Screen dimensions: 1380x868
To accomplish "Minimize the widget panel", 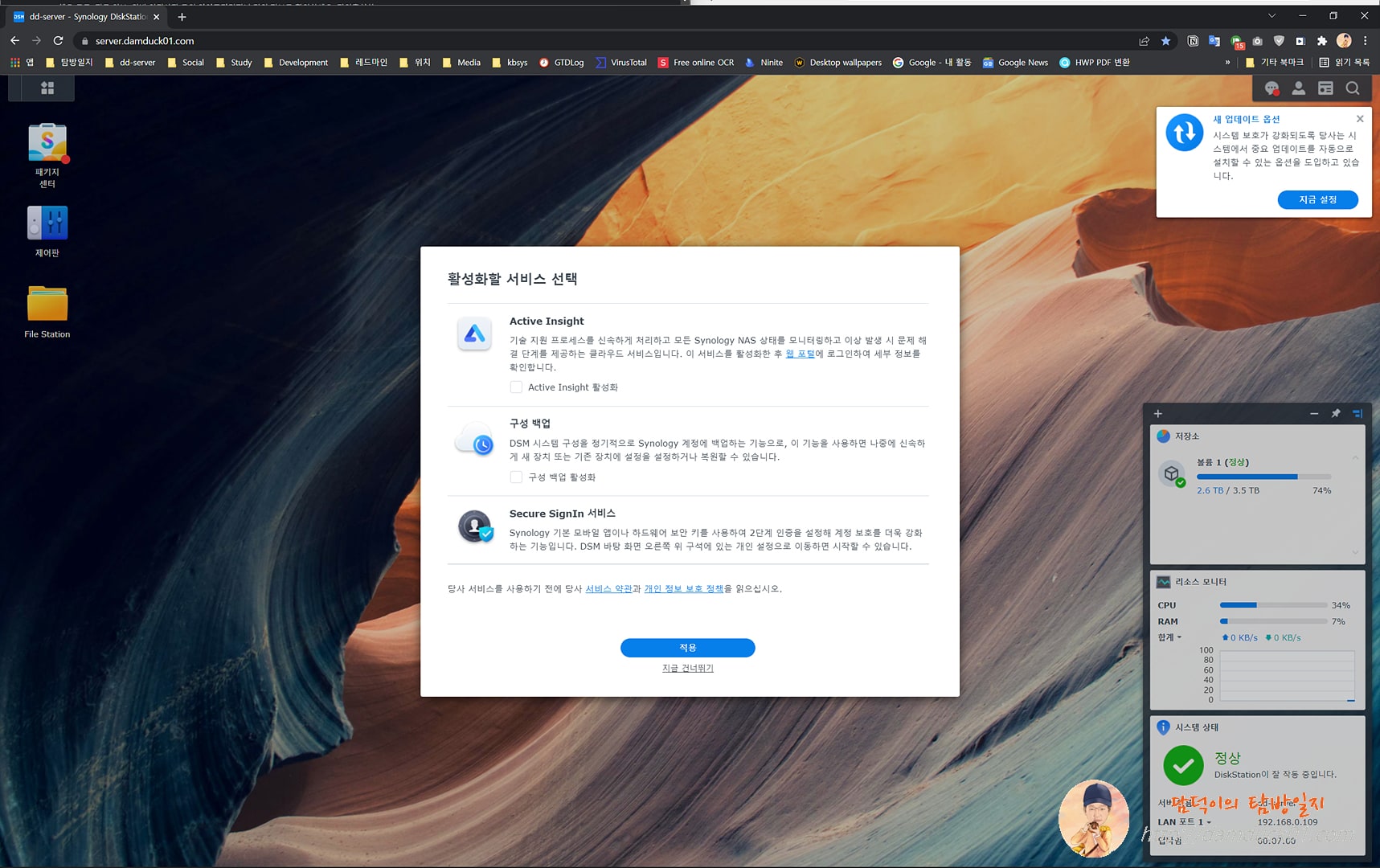I will click(x=1314, y=414).
